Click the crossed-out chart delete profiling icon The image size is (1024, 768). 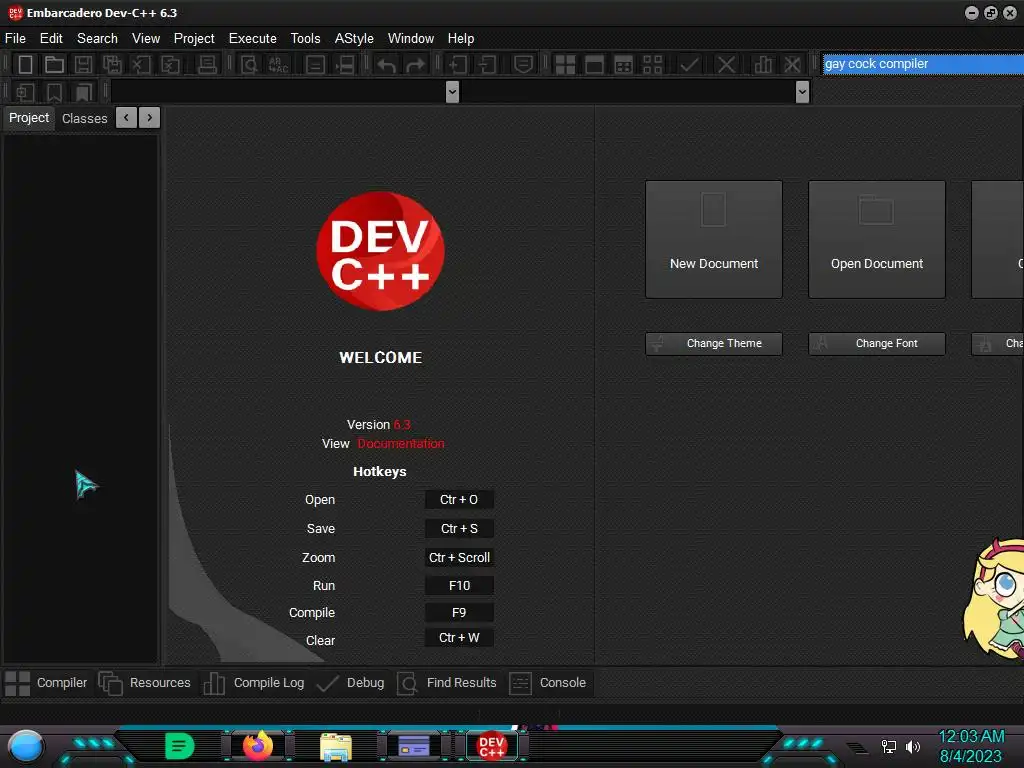(792, 64)
